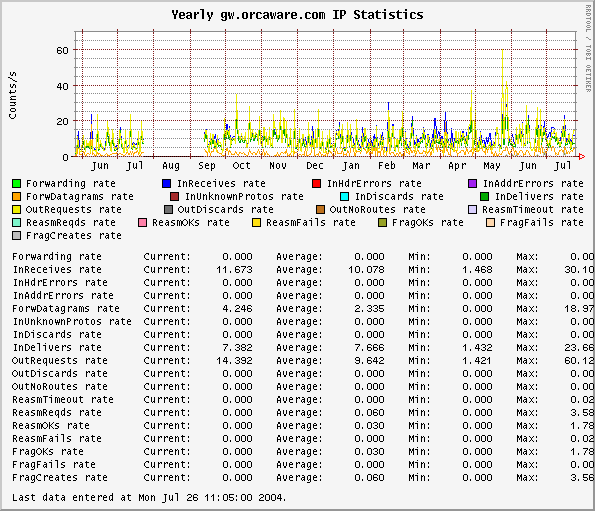Click InDelivers current value 7.382
Viewport: 595px width, 511px height.
(x=237, y=347)
